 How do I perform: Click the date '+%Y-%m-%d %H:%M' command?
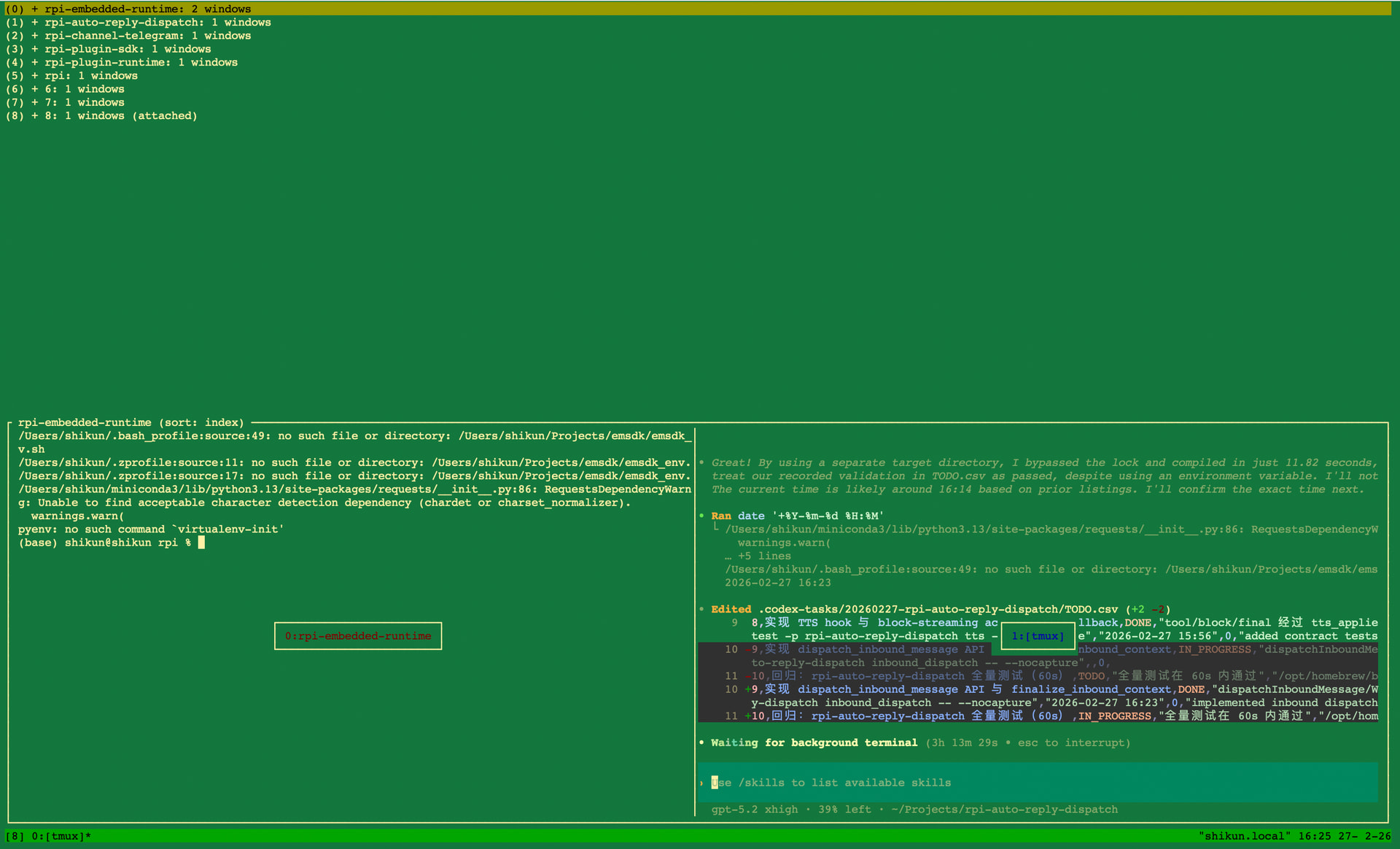pyautogui.click(x=811, y=516)
